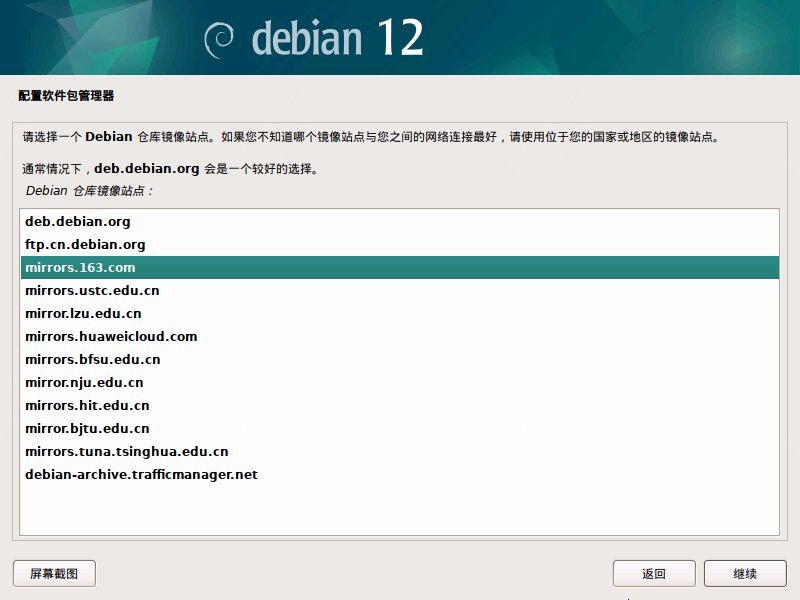Select the mirrors.tuna.tsinghua.edu.cn mirror

tap(126, 451)
